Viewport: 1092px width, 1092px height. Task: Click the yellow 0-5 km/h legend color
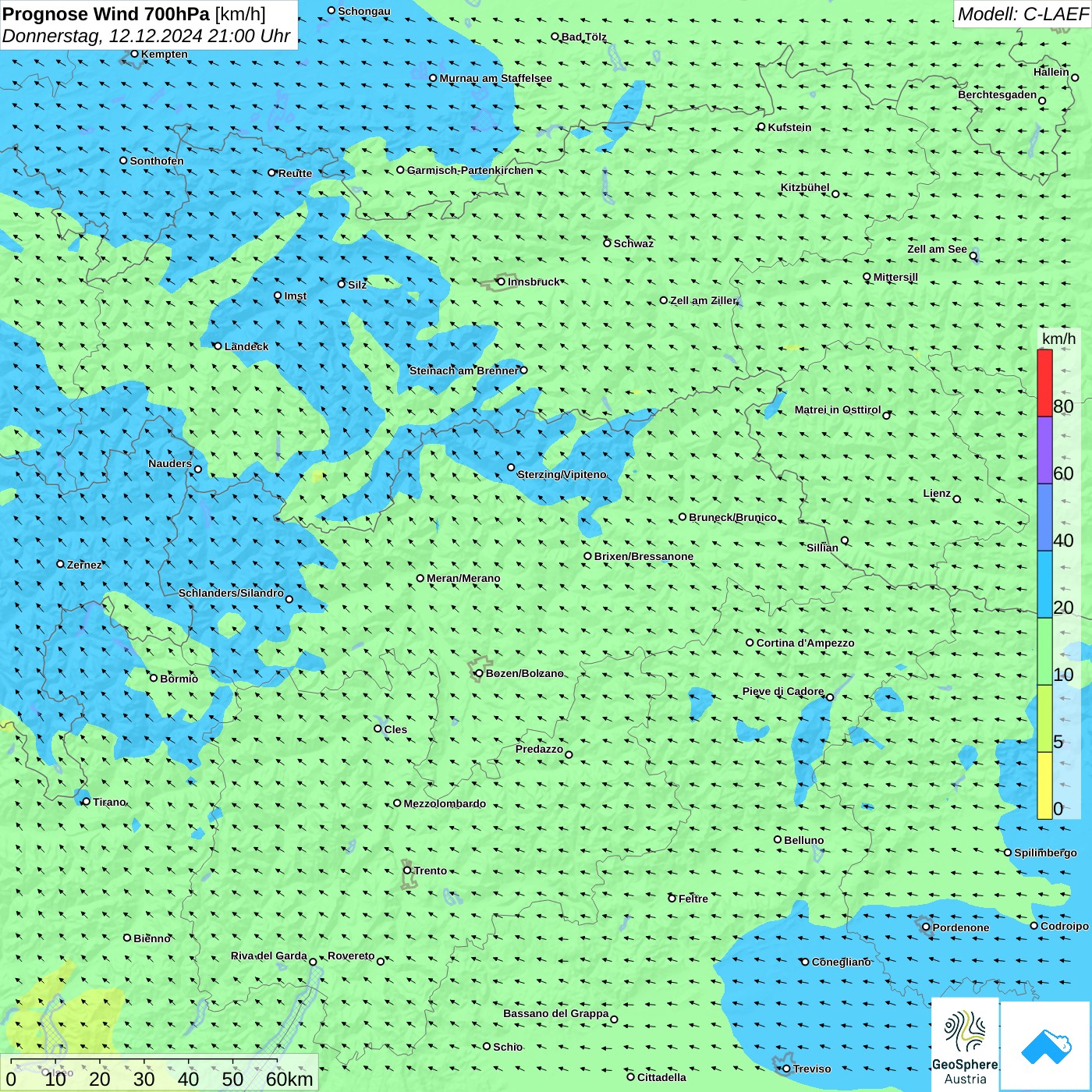(1044, 785)
